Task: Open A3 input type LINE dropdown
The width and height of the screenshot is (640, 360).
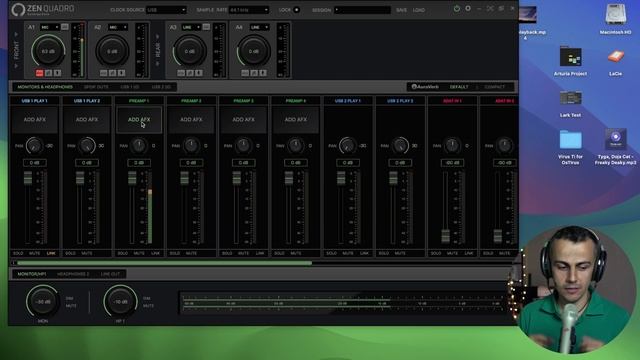Action: [x=191, y=27]
